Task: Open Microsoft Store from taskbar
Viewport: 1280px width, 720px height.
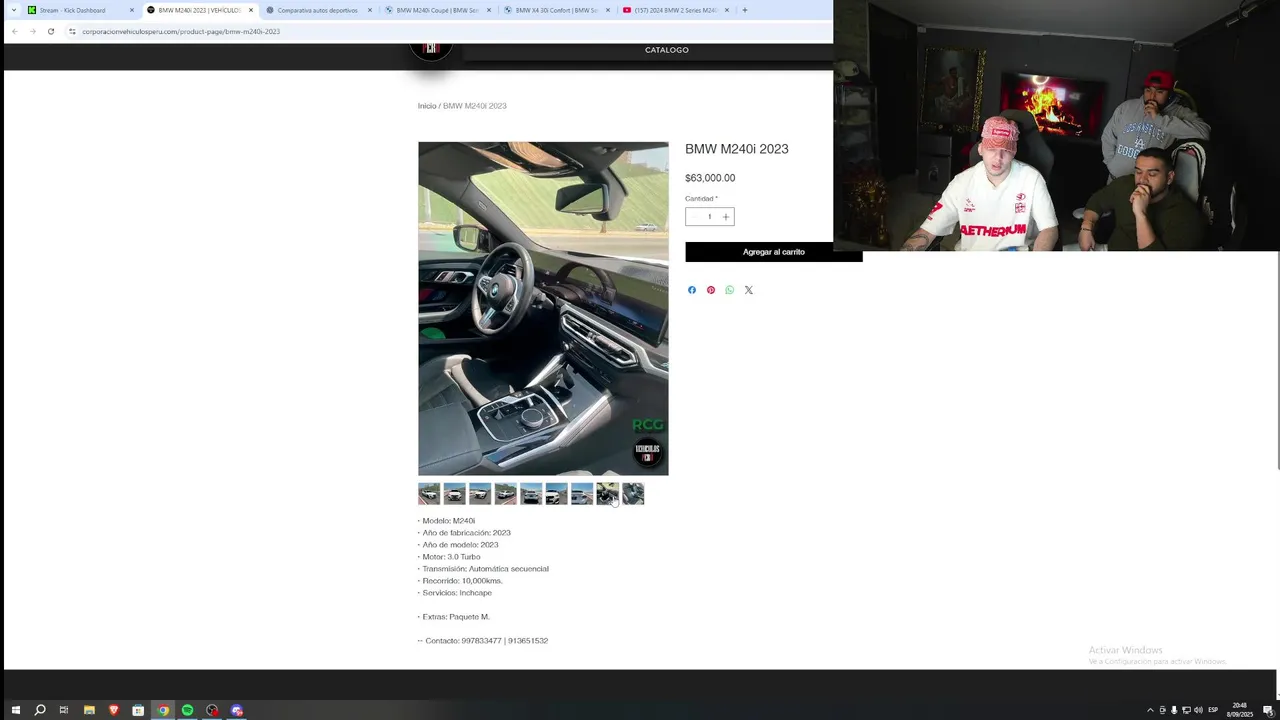Action: [138, 710]
